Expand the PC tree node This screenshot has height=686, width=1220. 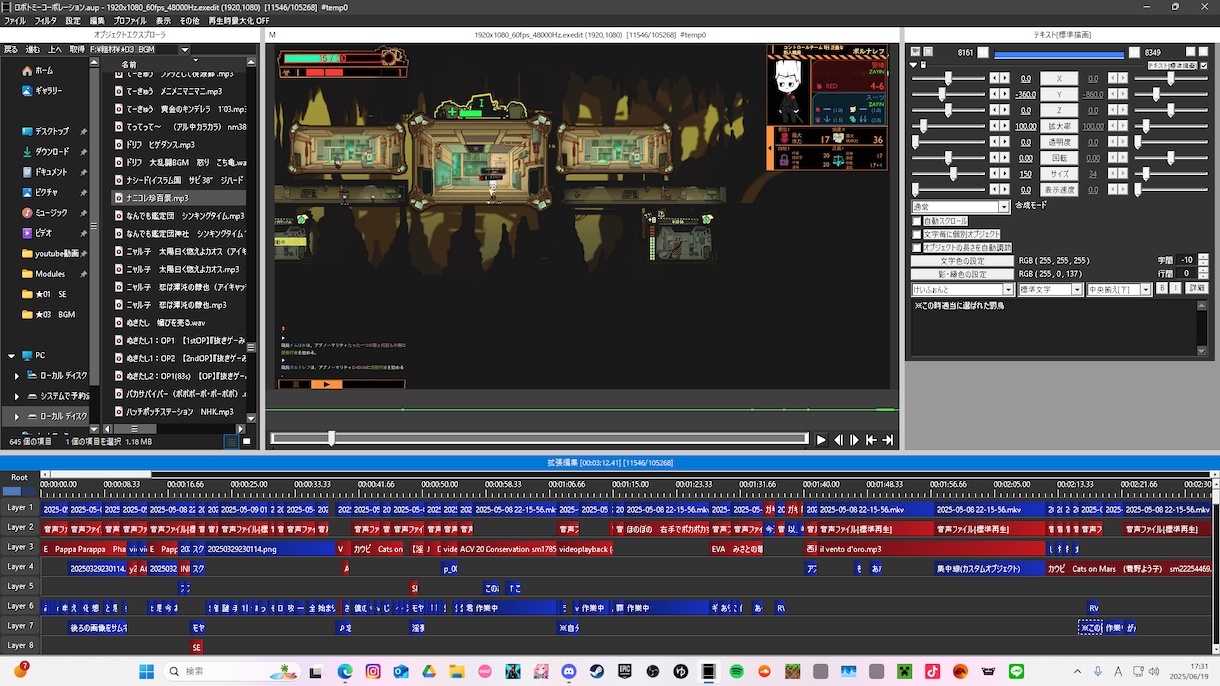tap(11, 355)
